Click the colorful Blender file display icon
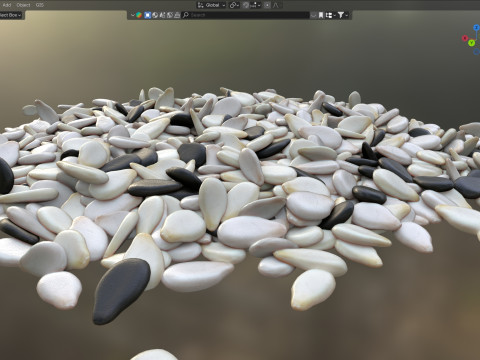 tap(139, 15)
